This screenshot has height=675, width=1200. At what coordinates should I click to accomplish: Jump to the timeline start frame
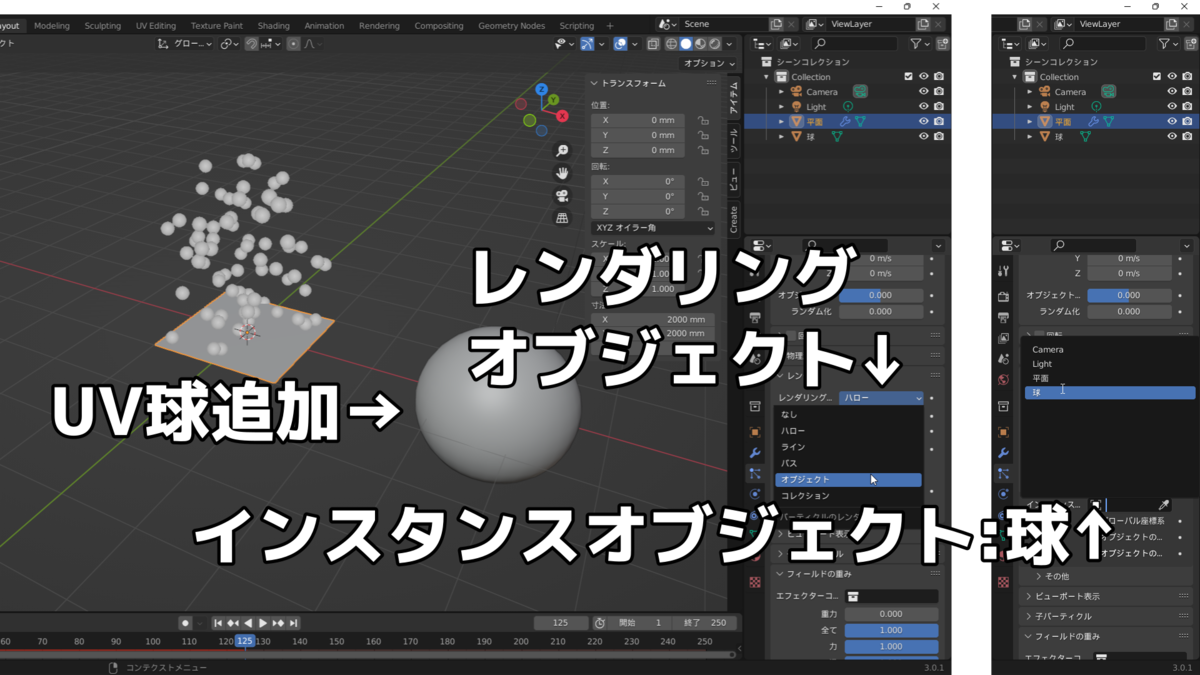(x=218, y=623)
